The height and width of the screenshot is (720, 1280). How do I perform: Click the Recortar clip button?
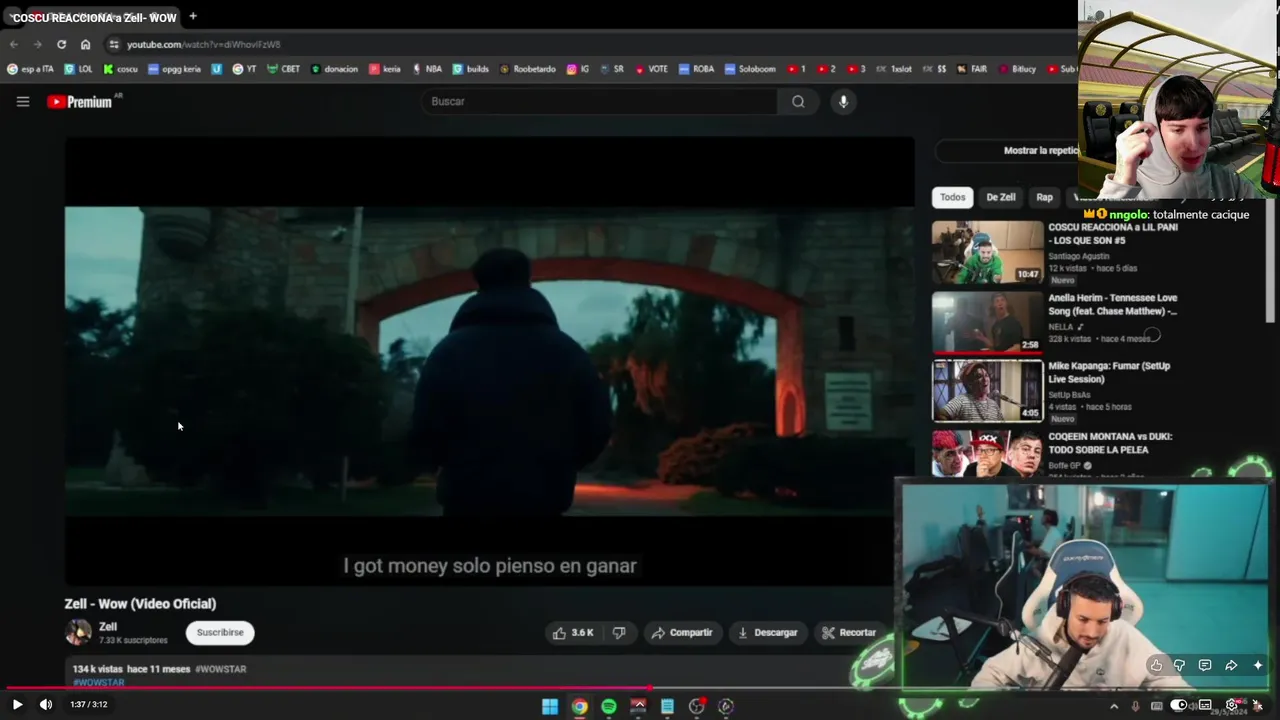coord(849,632)
